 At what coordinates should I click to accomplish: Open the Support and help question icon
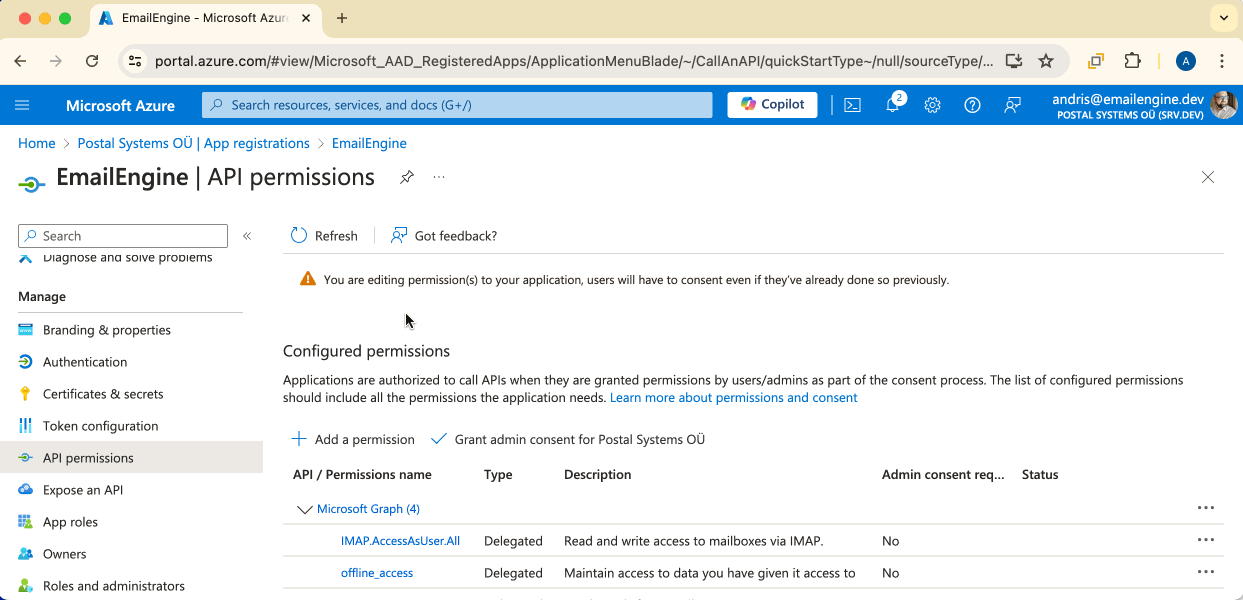point(972,105)
